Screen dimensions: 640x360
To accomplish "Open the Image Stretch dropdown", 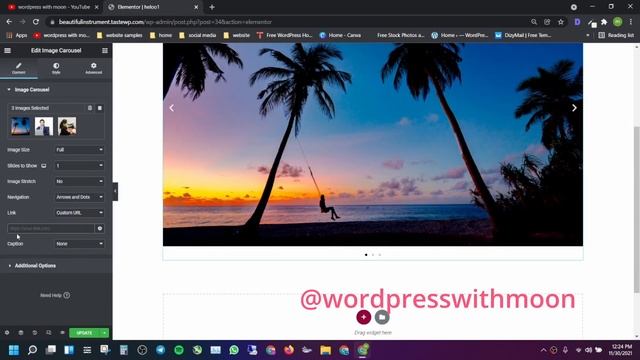I will 80,181.
